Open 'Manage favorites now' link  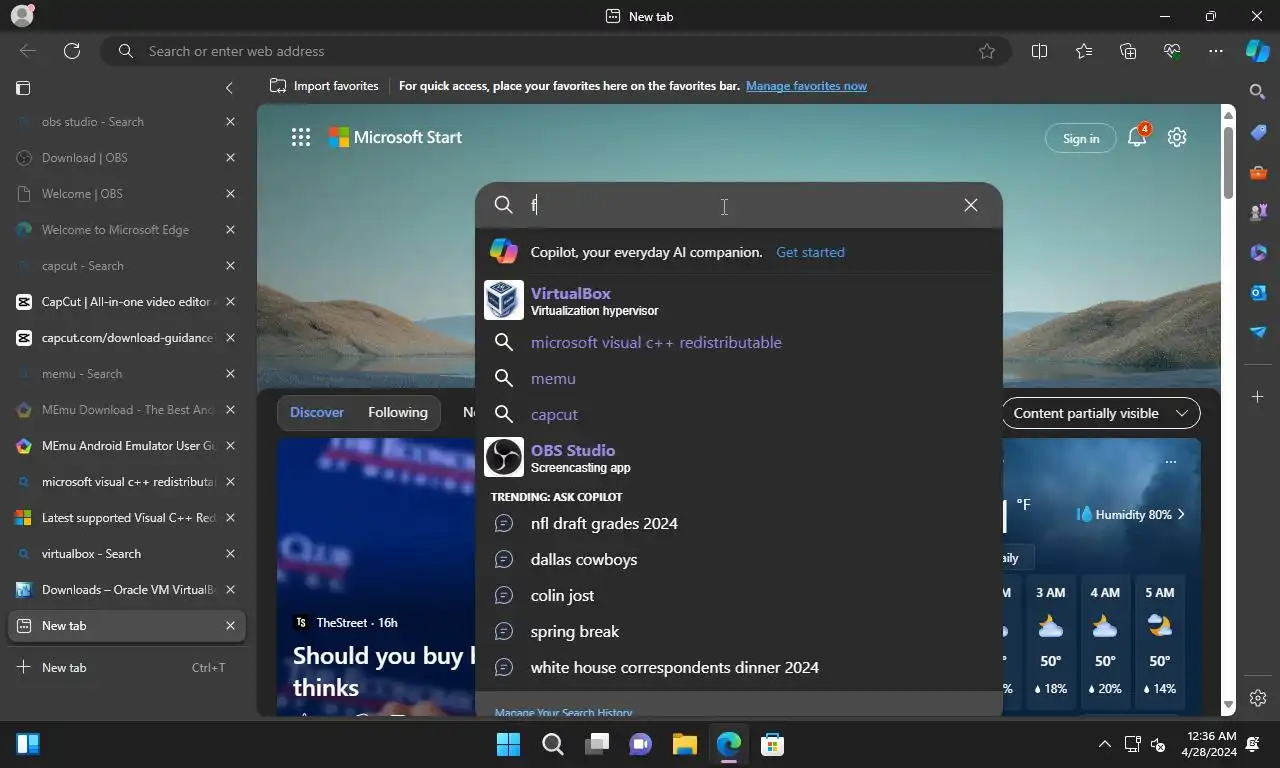(x=806, y=86)
